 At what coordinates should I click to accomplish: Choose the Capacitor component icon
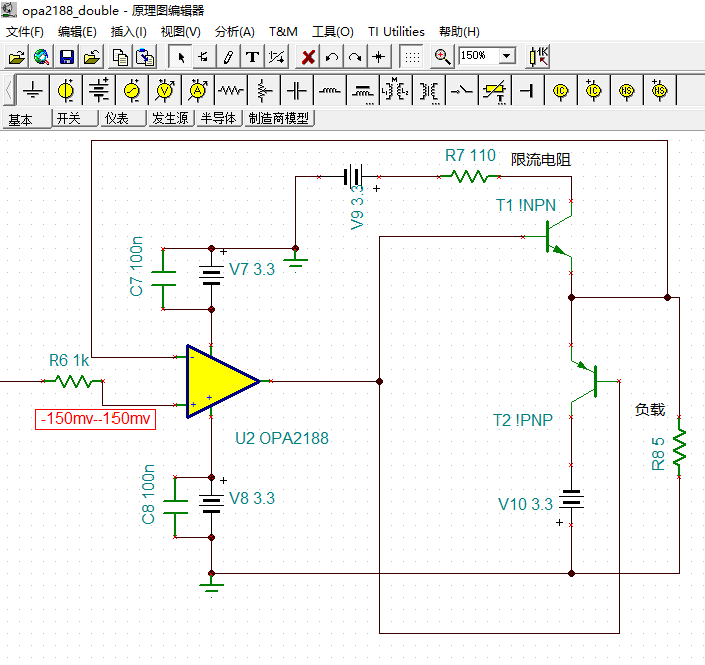click(297, 91)
